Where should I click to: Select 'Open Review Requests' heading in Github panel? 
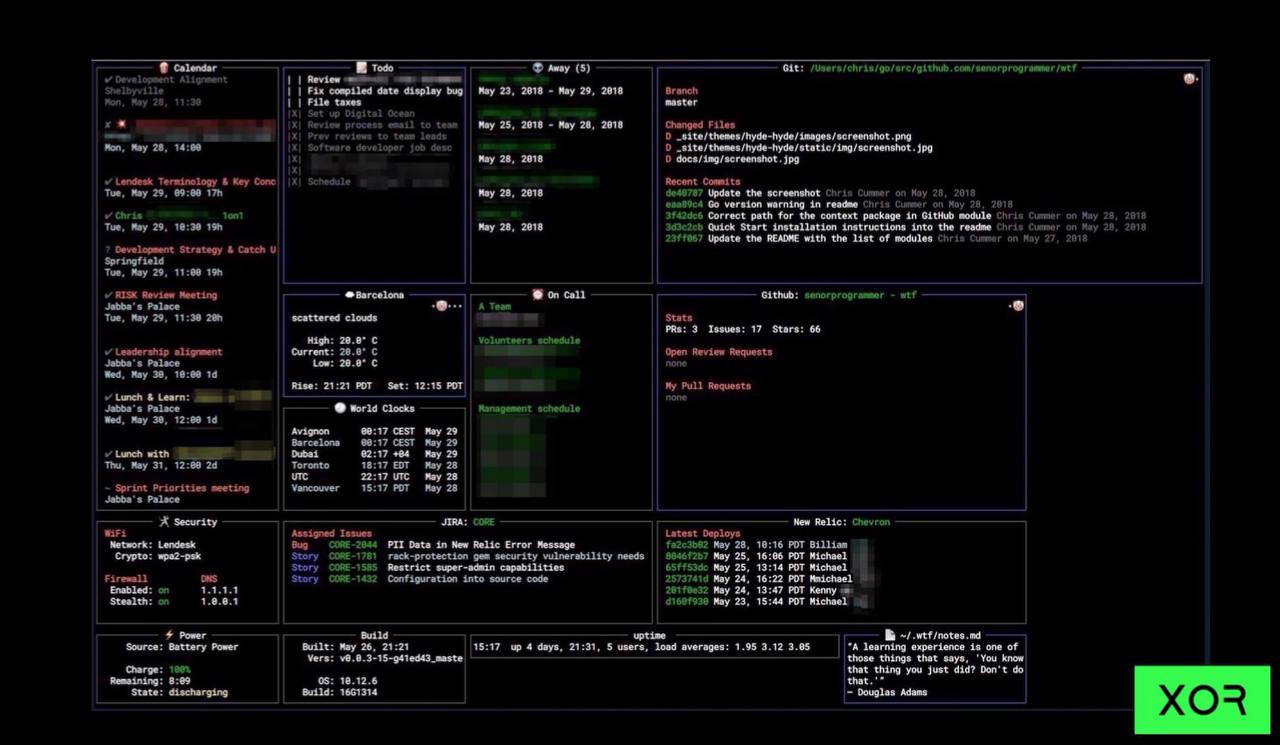point(718,352)
